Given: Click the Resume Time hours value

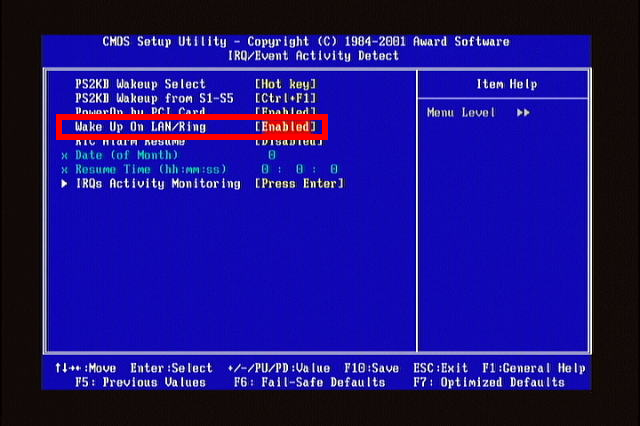Looking at the screenshot, I should point(265,169).
